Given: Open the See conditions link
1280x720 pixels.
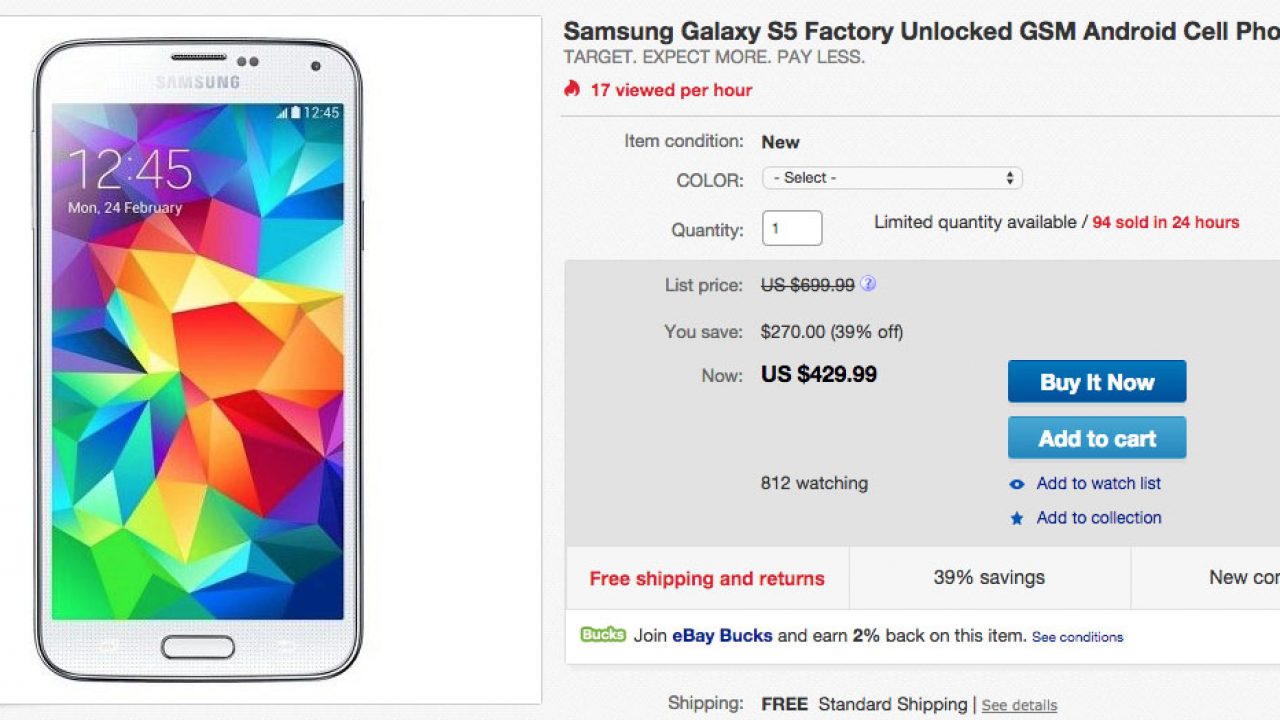Looking at the screenshot, I should coord(1077,637).
